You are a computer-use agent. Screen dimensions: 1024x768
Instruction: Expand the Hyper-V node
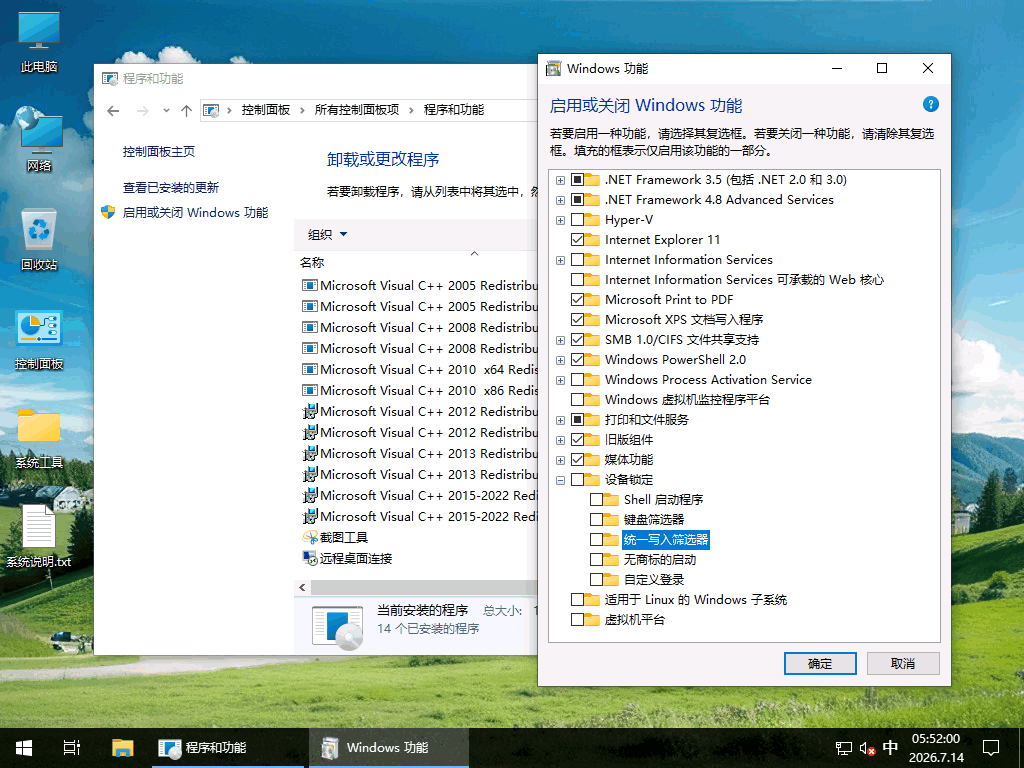point(560,220)
